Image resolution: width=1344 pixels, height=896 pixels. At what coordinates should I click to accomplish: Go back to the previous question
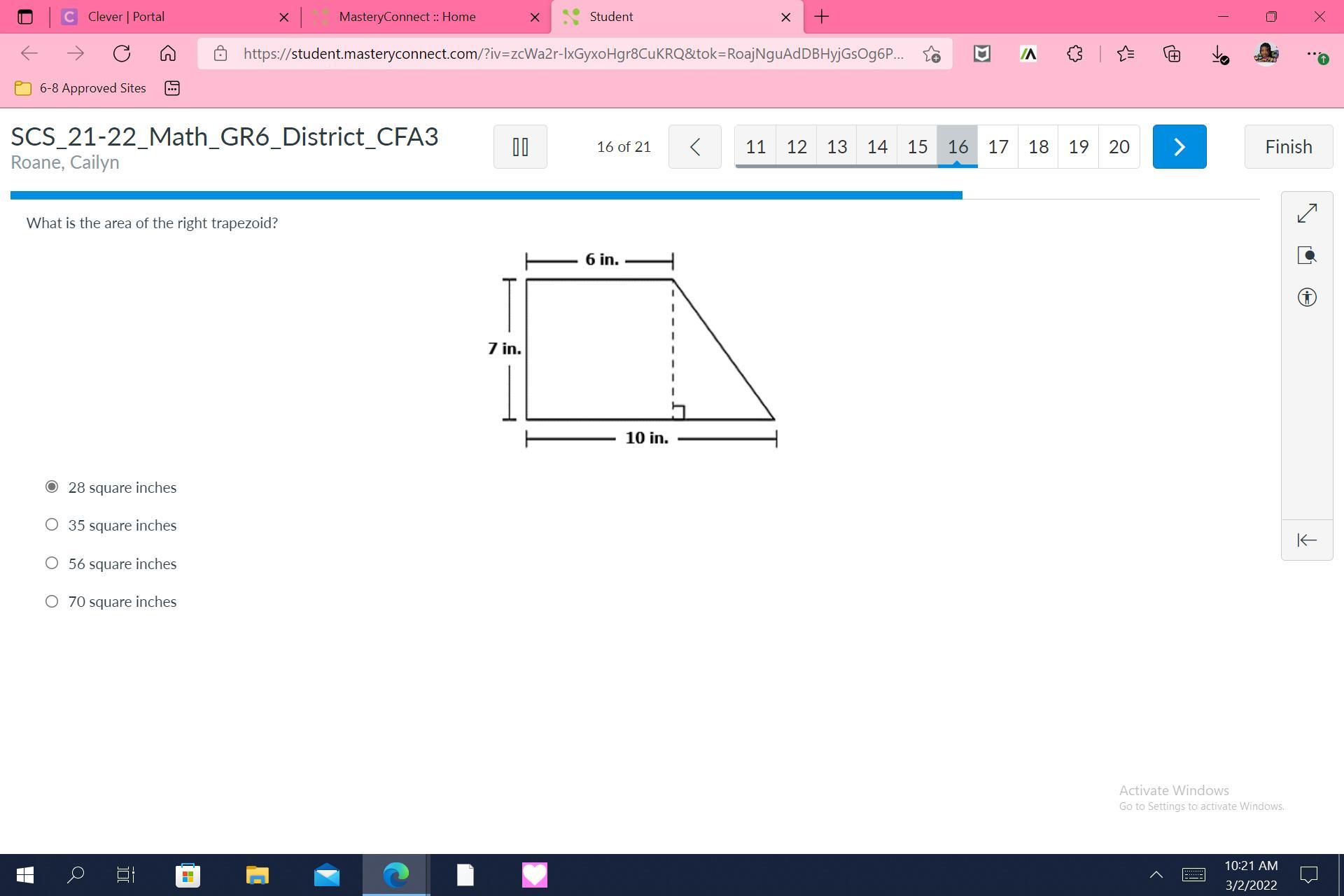pyautogui.click(x=694, y=146)
